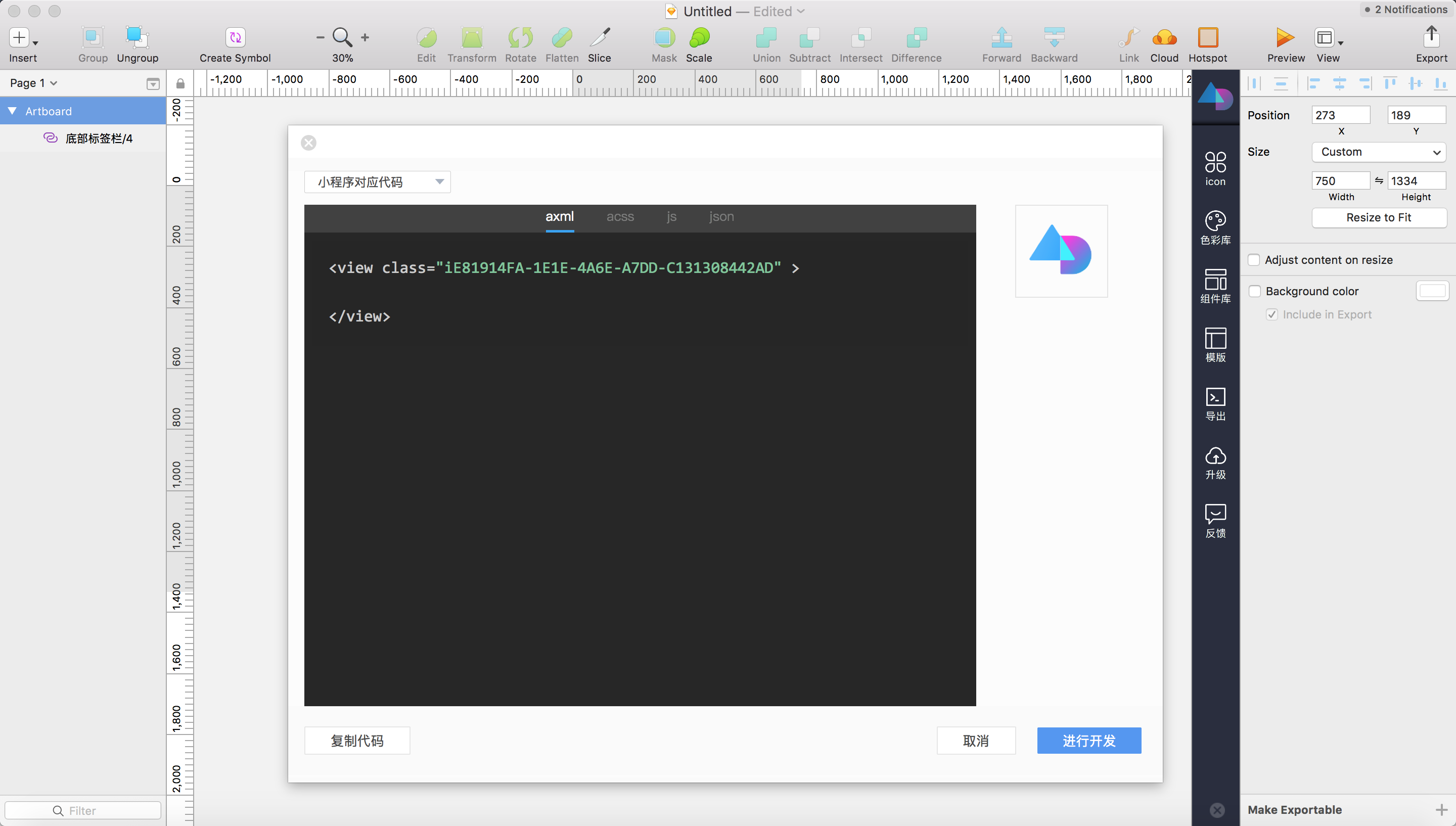This screenshot has height=826, width=1456.
Task: Enable Adjust content on resize checkbox
Action: click(x=1254, y=260)
